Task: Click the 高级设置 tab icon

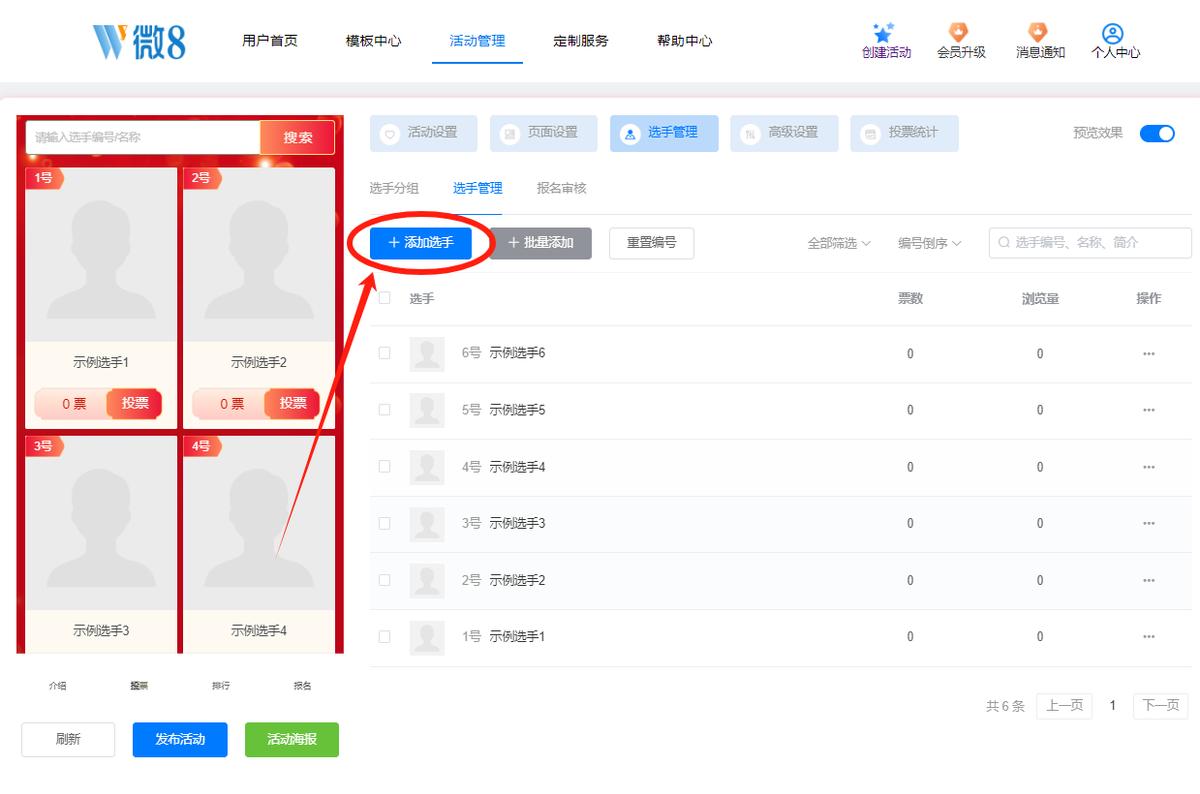Action: pos(750,133)
